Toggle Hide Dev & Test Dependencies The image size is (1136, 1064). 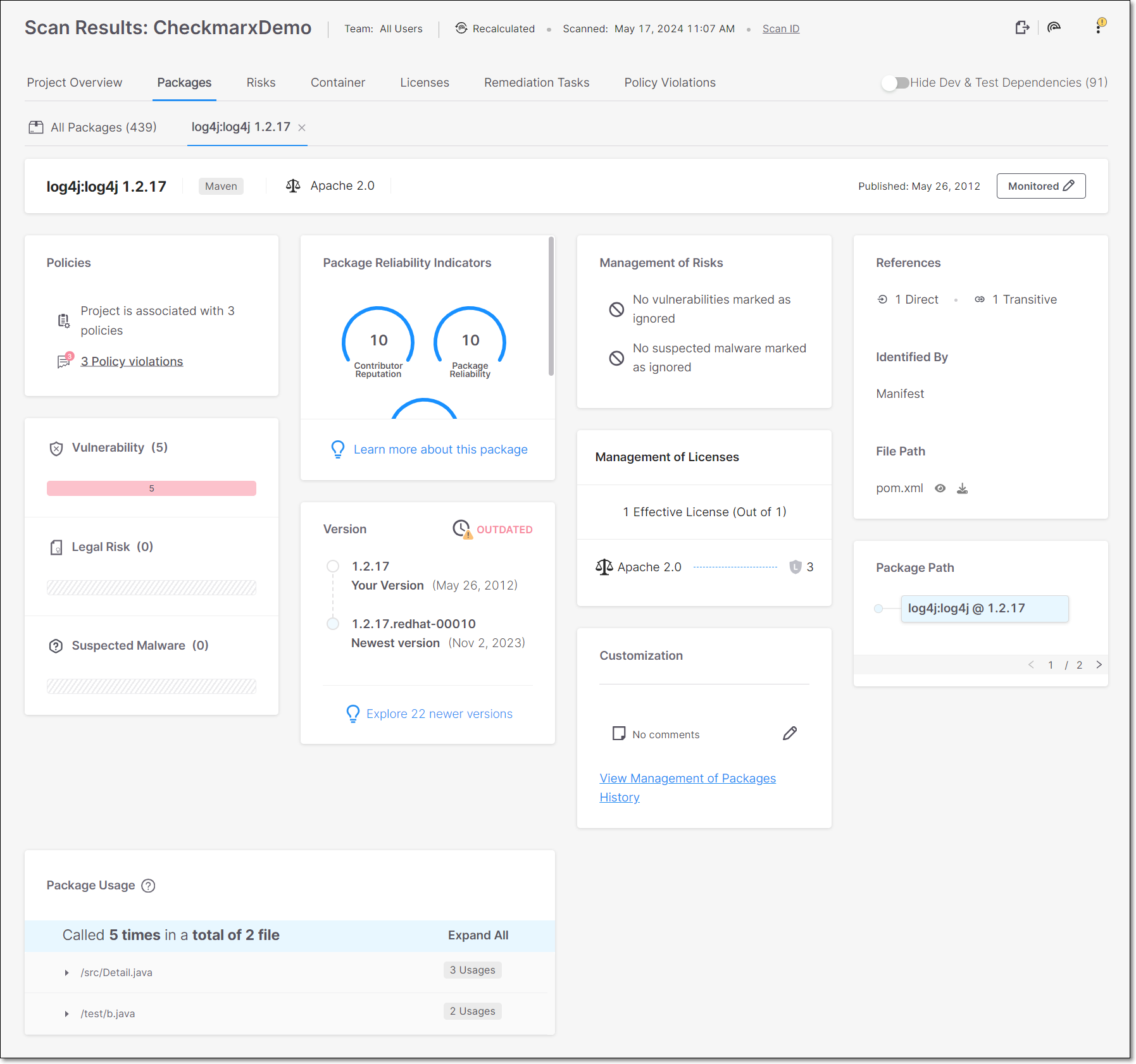pos(896,83)
